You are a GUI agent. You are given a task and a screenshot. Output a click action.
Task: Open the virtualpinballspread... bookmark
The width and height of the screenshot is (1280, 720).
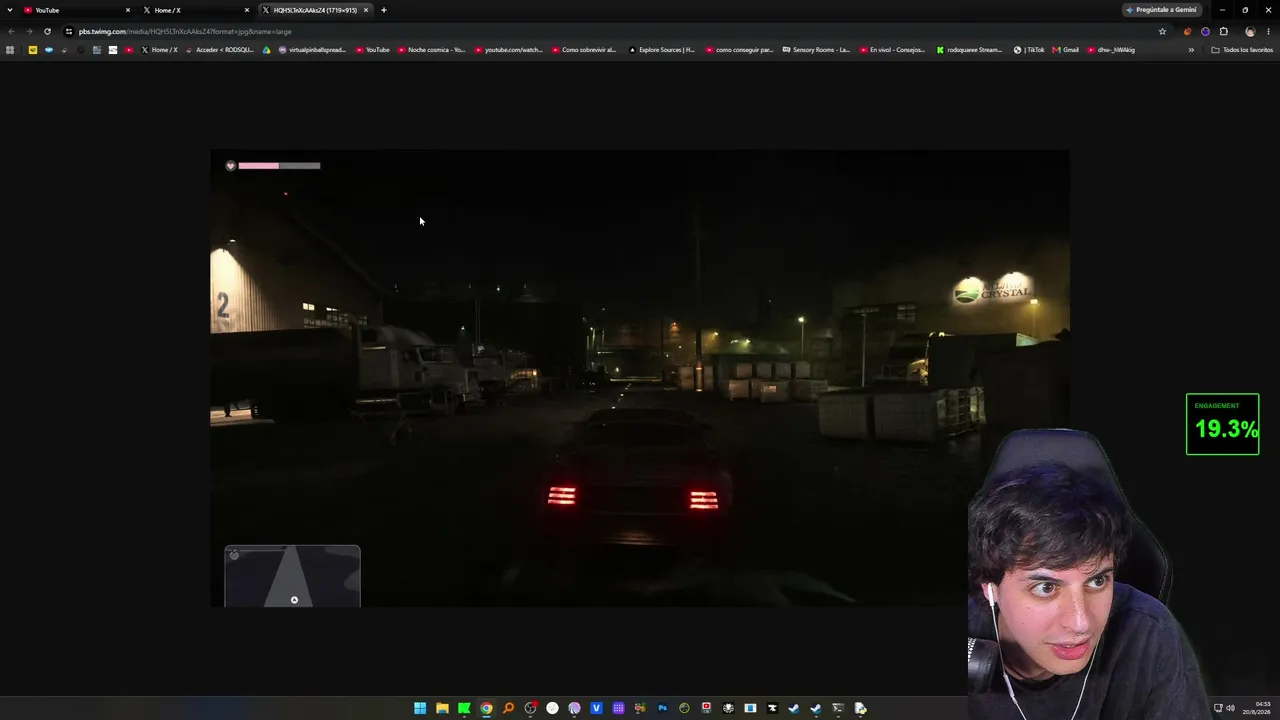click(x=312, y=50)
